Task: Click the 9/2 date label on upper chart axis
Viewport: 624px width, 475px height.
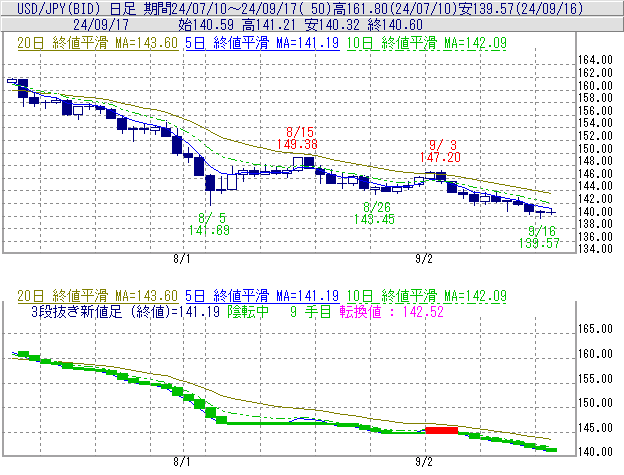Action: click(x=424, y=259)
